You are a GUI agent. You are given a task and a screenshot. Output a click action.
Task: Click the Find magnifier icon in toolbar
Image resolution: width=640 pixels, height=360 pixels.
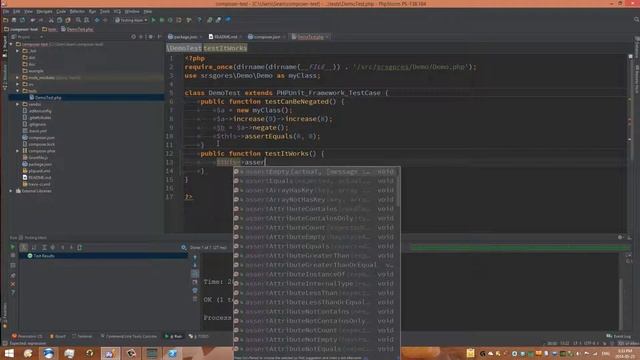78,20
